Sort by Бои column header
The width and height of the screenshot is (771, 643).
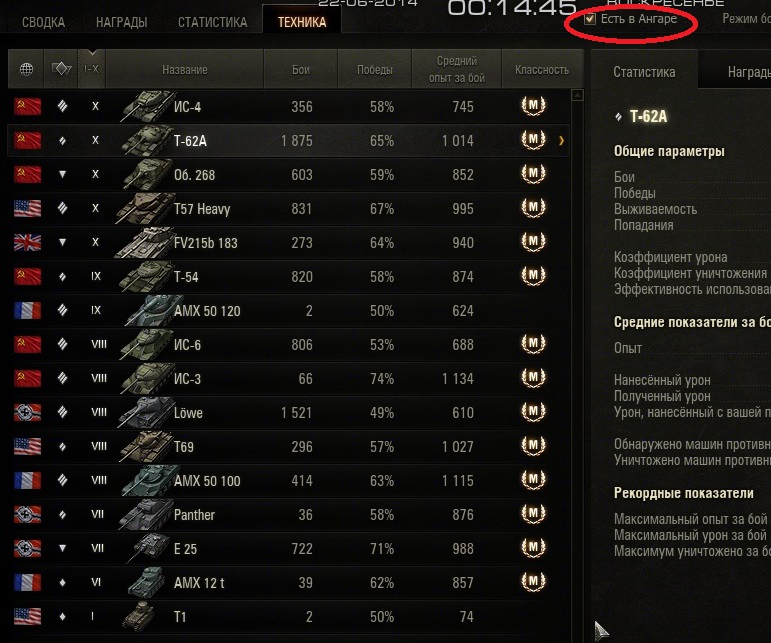[301, 69]
